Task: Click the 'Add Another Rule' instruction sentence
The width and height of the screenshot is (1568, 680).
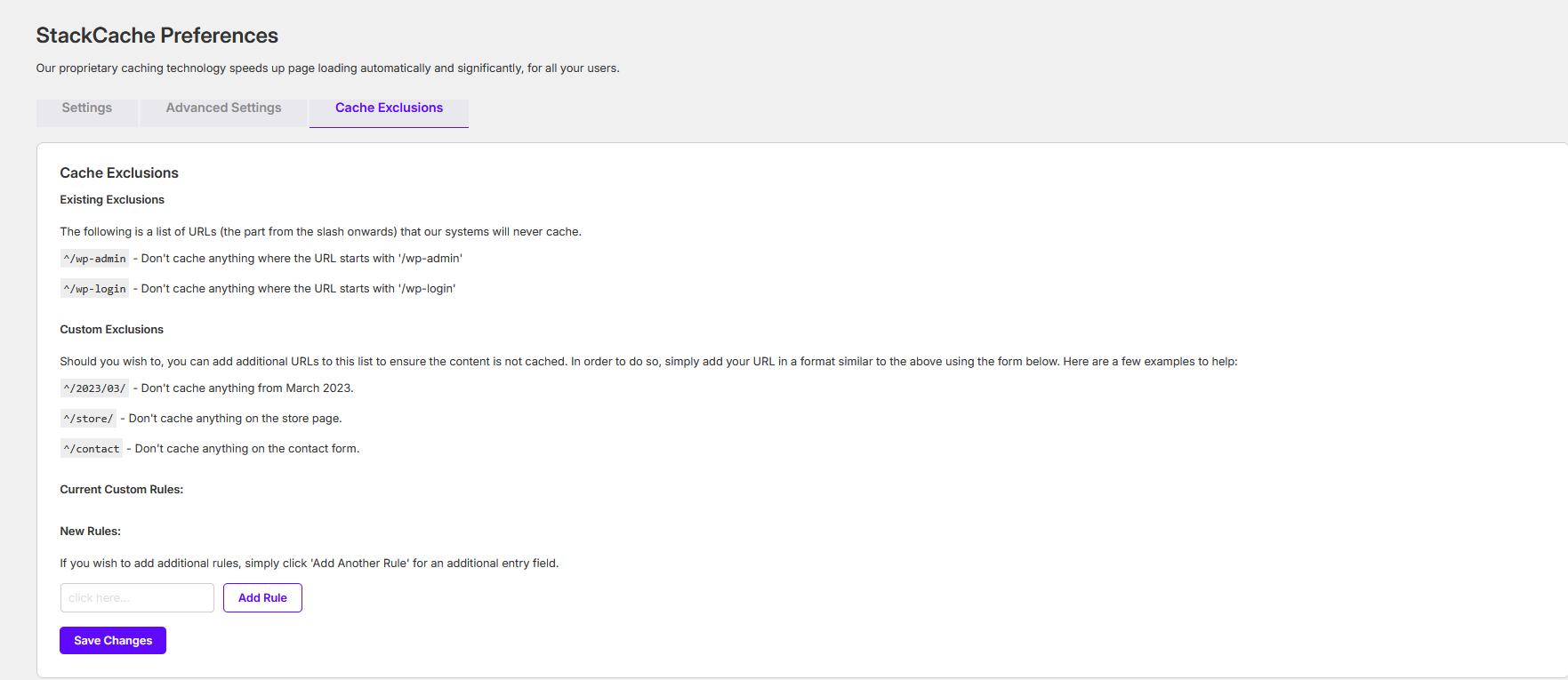Action: click(x=310, y=564)
